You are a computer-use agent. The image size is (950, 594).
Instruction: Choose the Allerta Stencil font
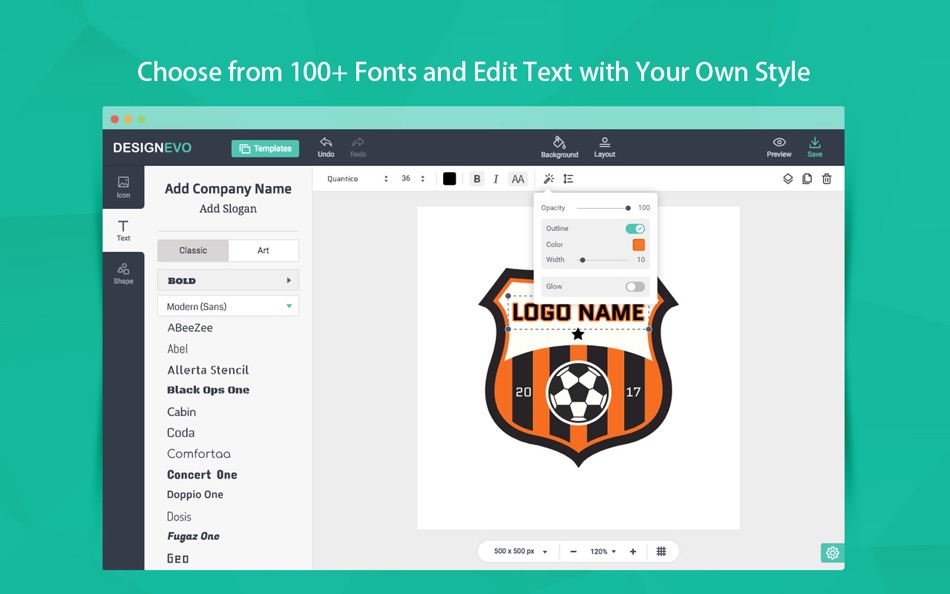click(x=208, y=370)
